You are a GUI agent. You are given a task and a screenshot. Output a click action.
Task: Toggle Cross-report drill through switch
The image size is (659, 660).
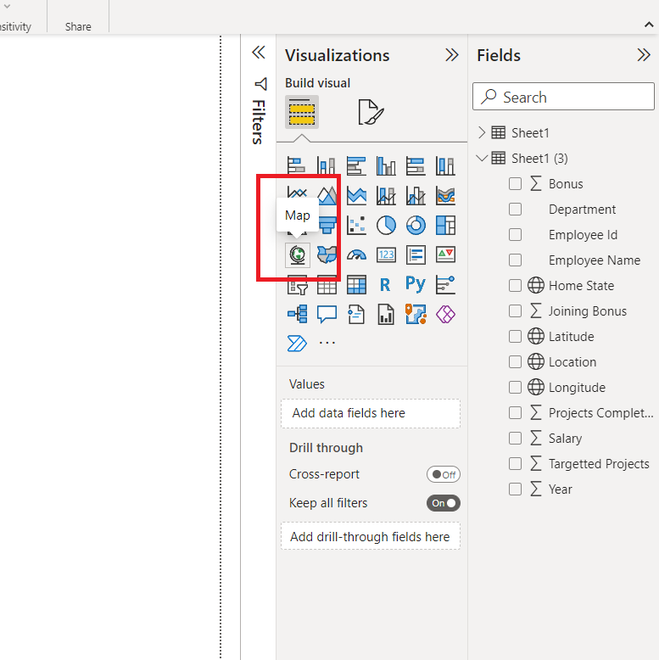tap(443, 475)
